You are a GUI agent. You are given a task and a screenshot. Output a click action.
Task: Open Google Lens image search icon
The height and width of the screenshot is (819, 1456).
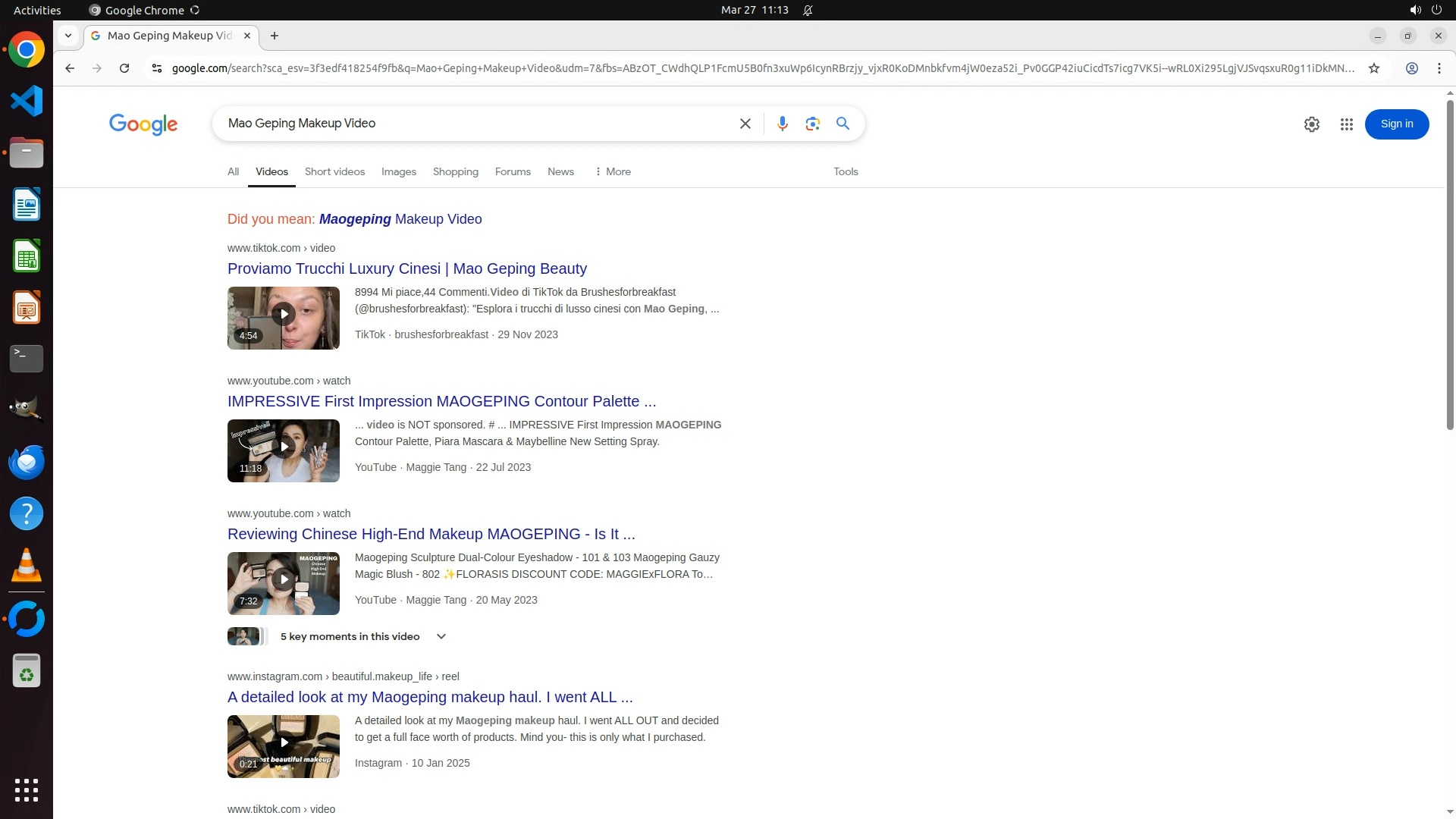[x=812, y=124]
